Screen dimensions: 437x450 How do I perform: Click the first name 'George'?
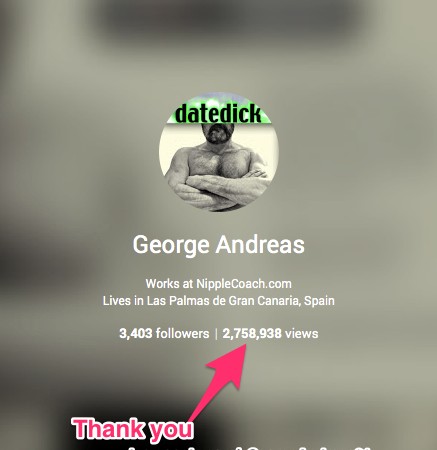[x=171, y=246]
